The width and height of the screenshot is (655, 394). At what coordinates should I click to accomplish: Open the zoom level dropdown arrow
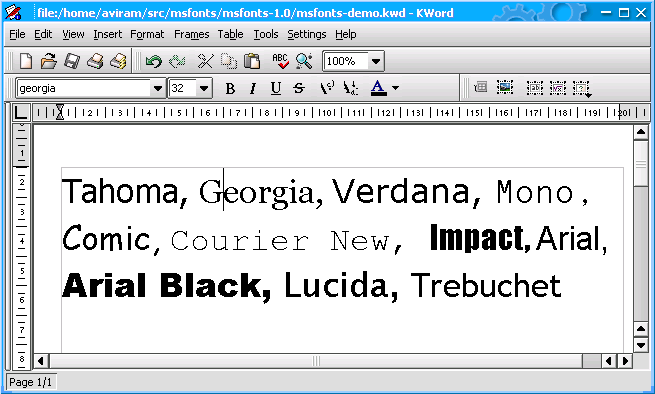click(x=376, y=61)
